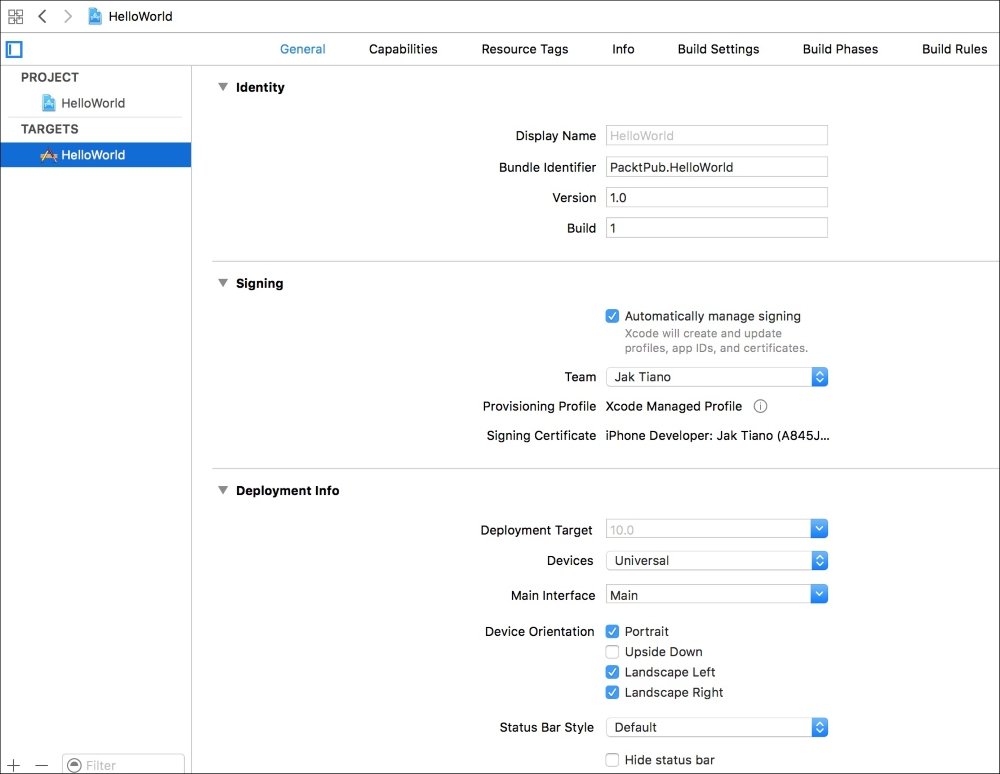Click the HelloWorld file icon in the path bar
The height and width of the screenshot is (774, 1000).
click(x=95, y=16)
